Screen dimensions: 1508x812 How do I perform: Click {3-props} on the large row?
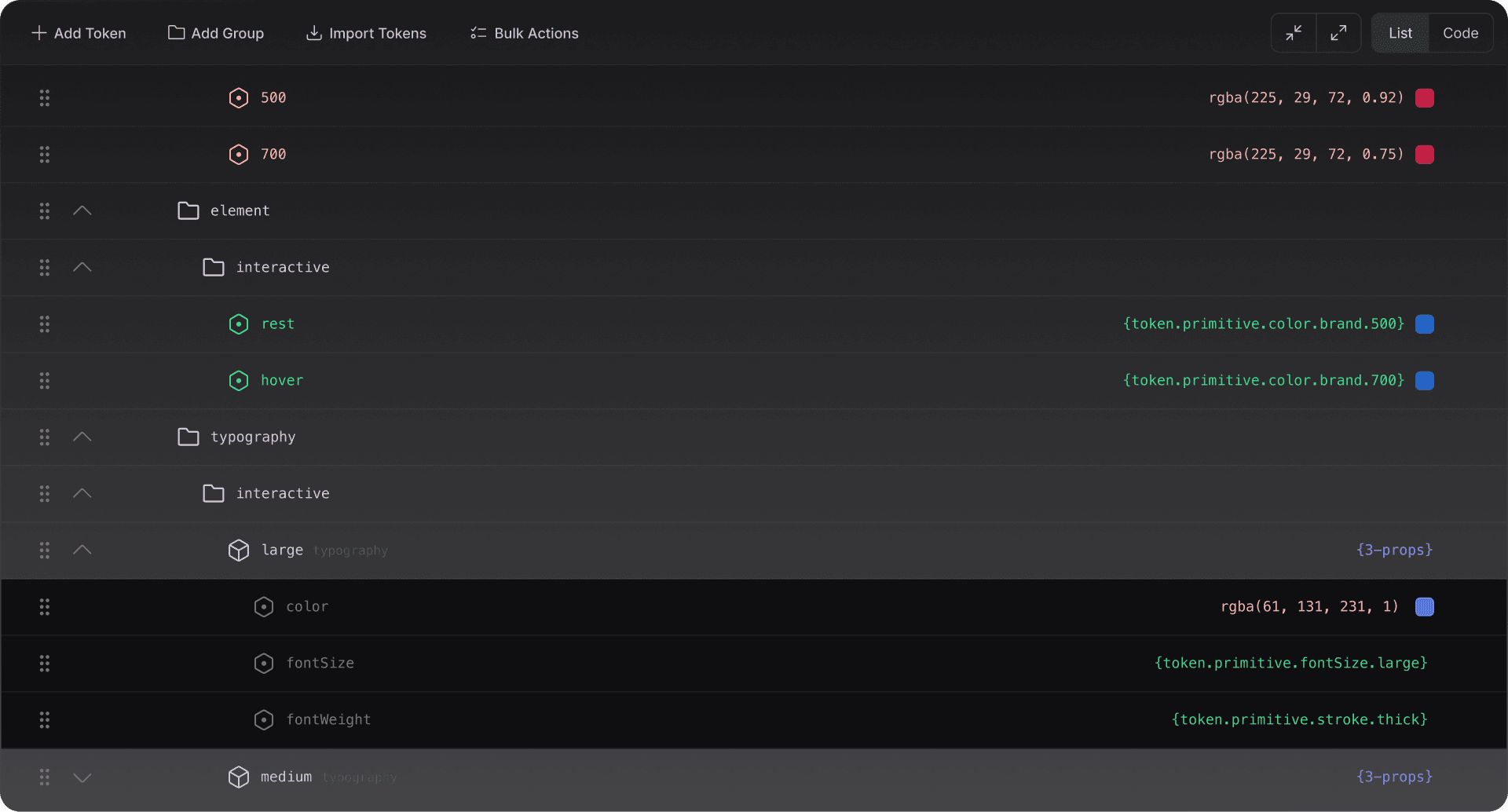tap(1395, 550)
